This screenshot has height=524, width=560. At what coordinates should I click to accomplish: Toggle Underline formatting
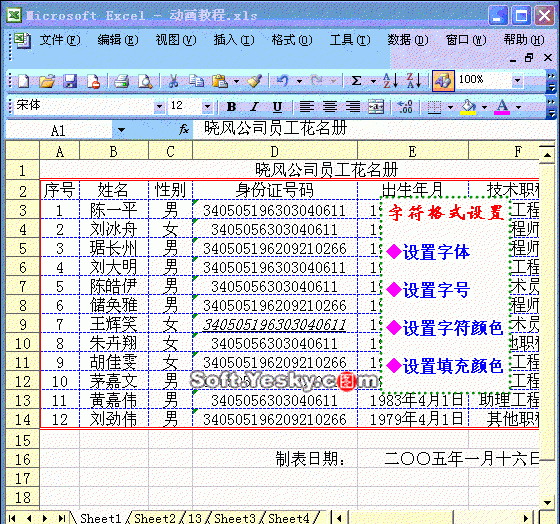277,106
